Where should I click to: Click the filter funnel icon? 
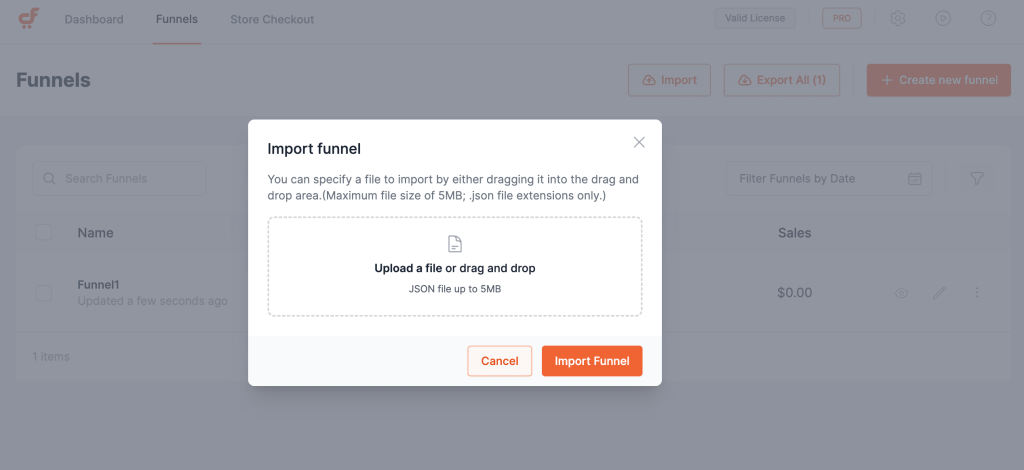pyautogui.click(x=977, y=179)
